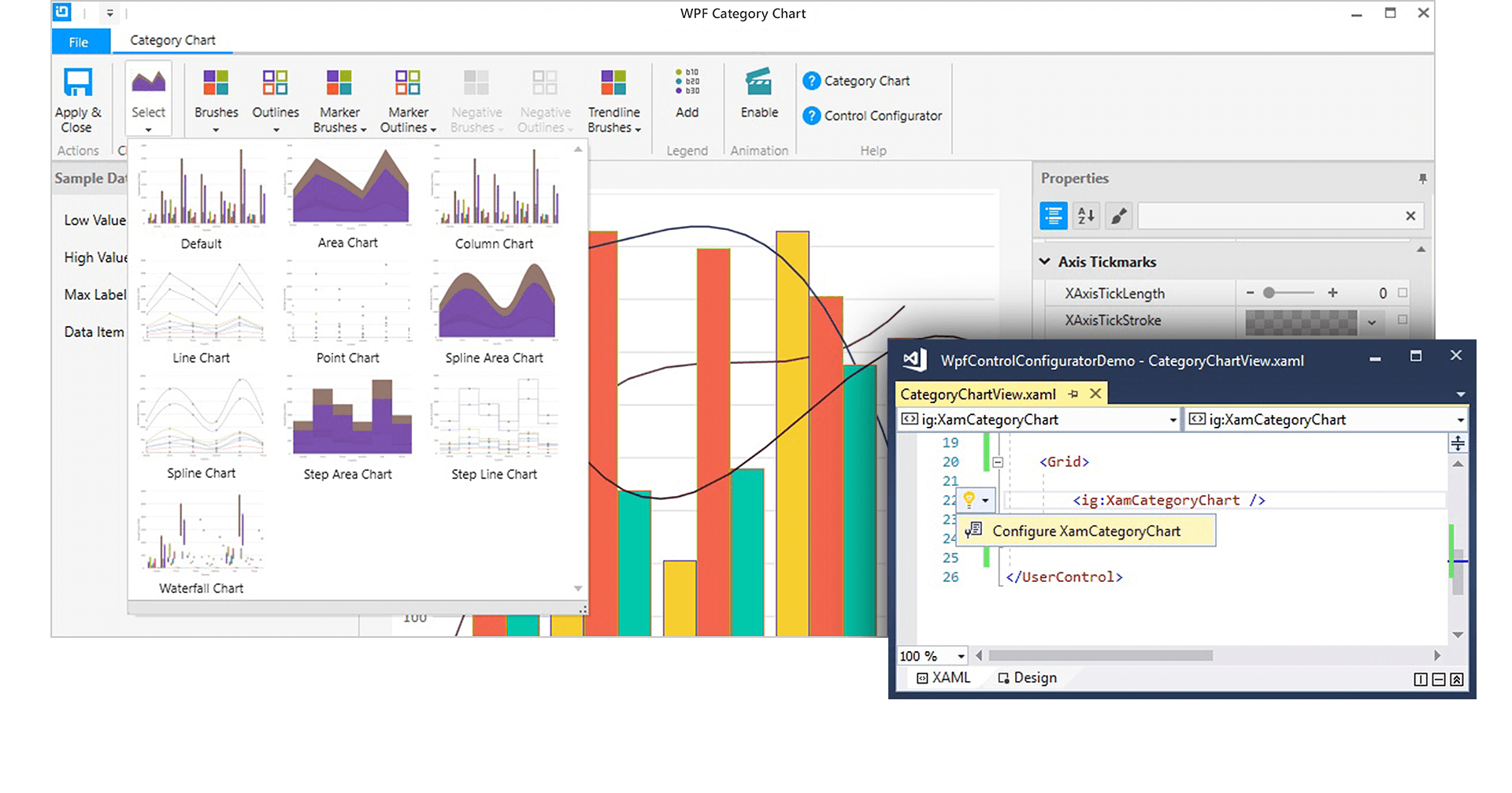Click the Add Legend icon

point(687,82)
